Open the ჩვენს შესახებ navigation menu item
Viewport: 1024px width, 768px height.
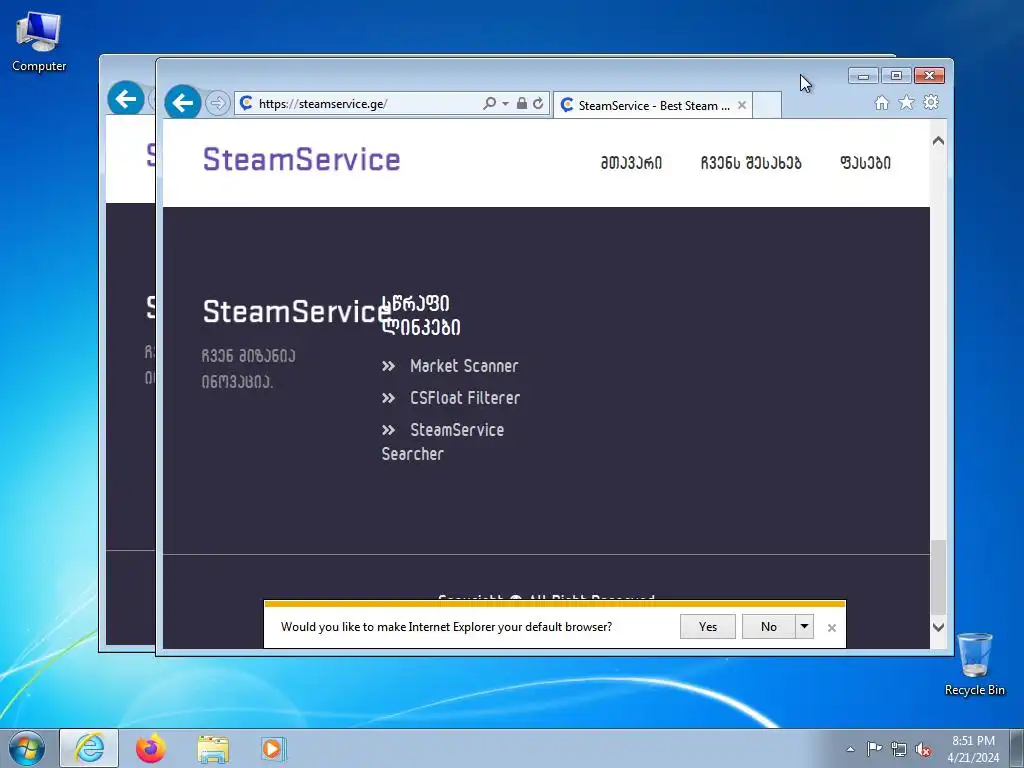click(x=751, y=163)
